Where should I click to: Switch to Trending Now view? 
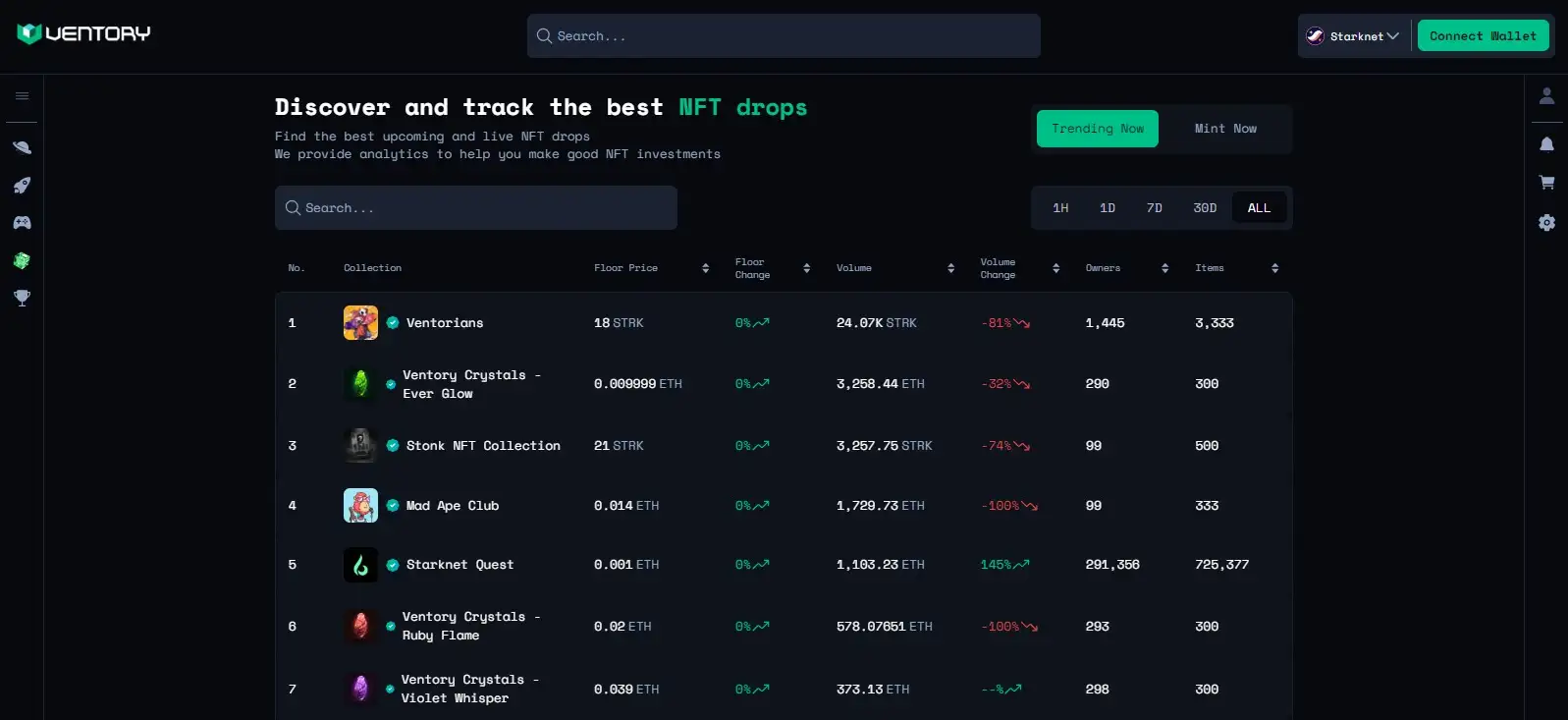1097,129
